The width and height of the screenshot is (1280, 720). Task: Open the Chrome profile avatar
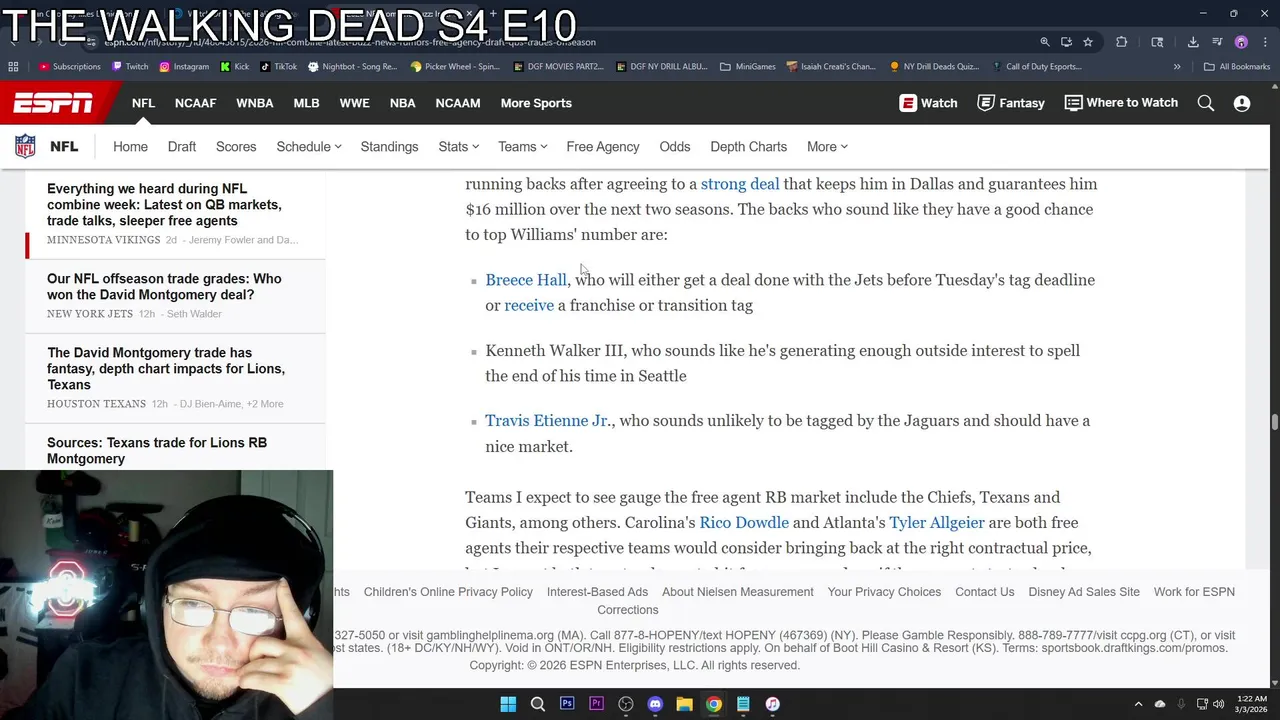tap(1241, 42)
